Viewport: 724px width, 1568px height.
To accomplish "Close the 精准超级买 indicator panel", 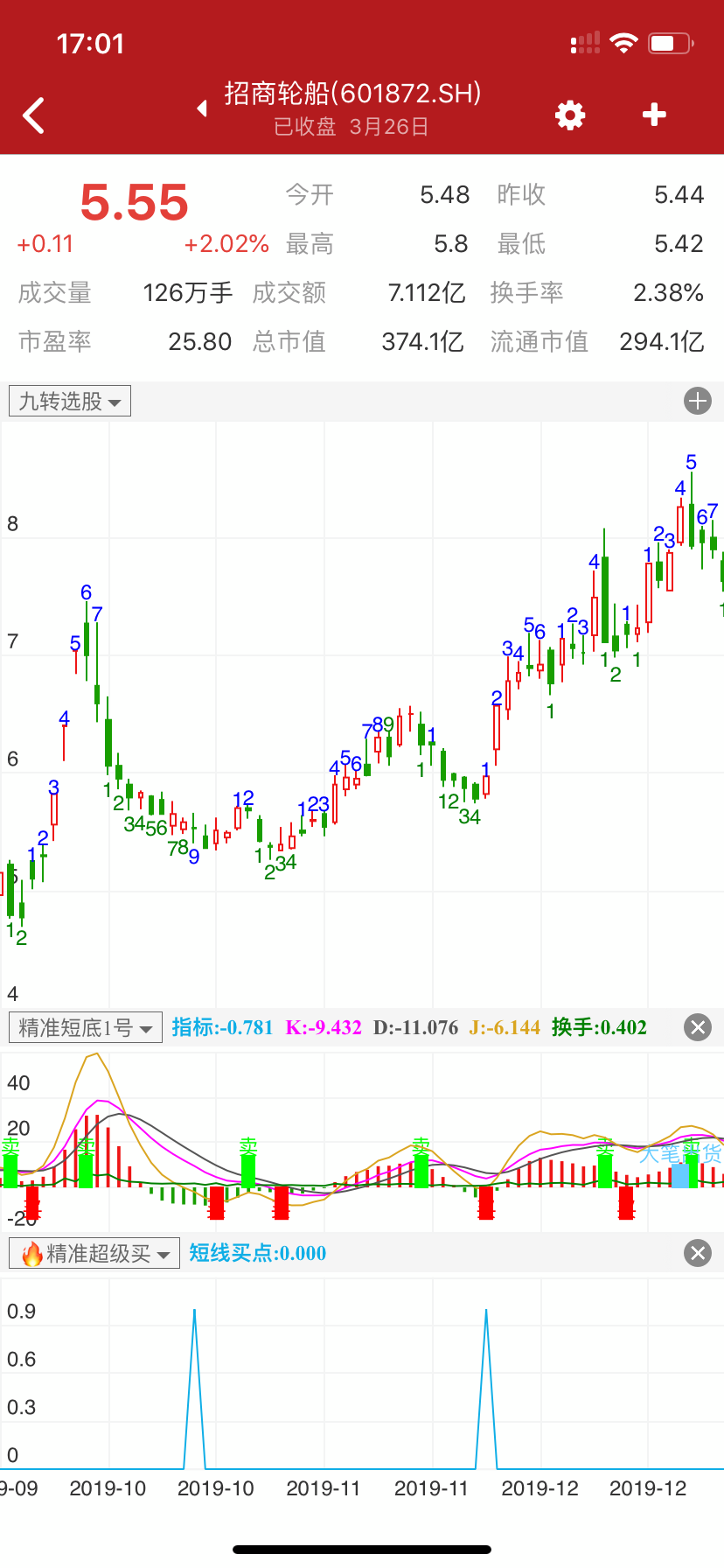I will click(697, 1253).
